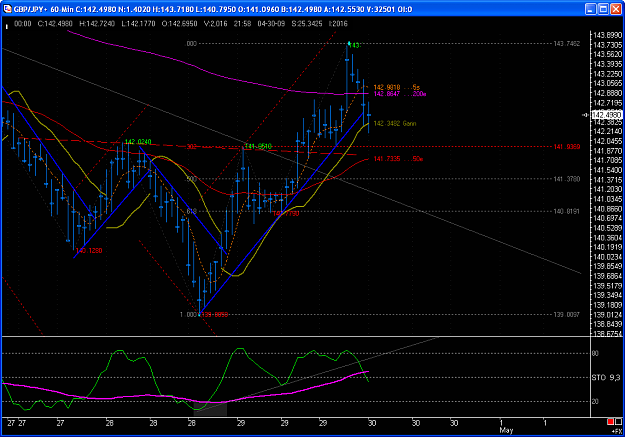Click the 04-30-09 date in data line
Screen dimensions: 625x437
point(271,24)
